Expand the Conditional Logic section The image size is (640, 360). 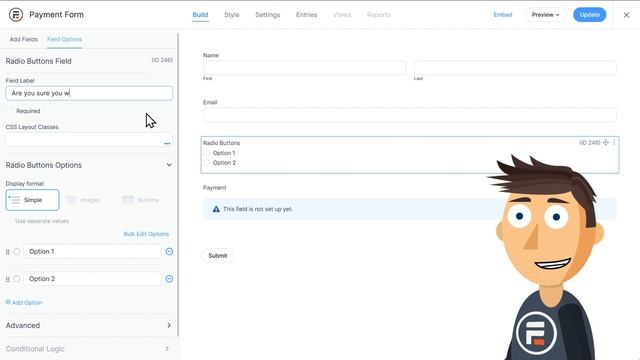tap(167, 349)
